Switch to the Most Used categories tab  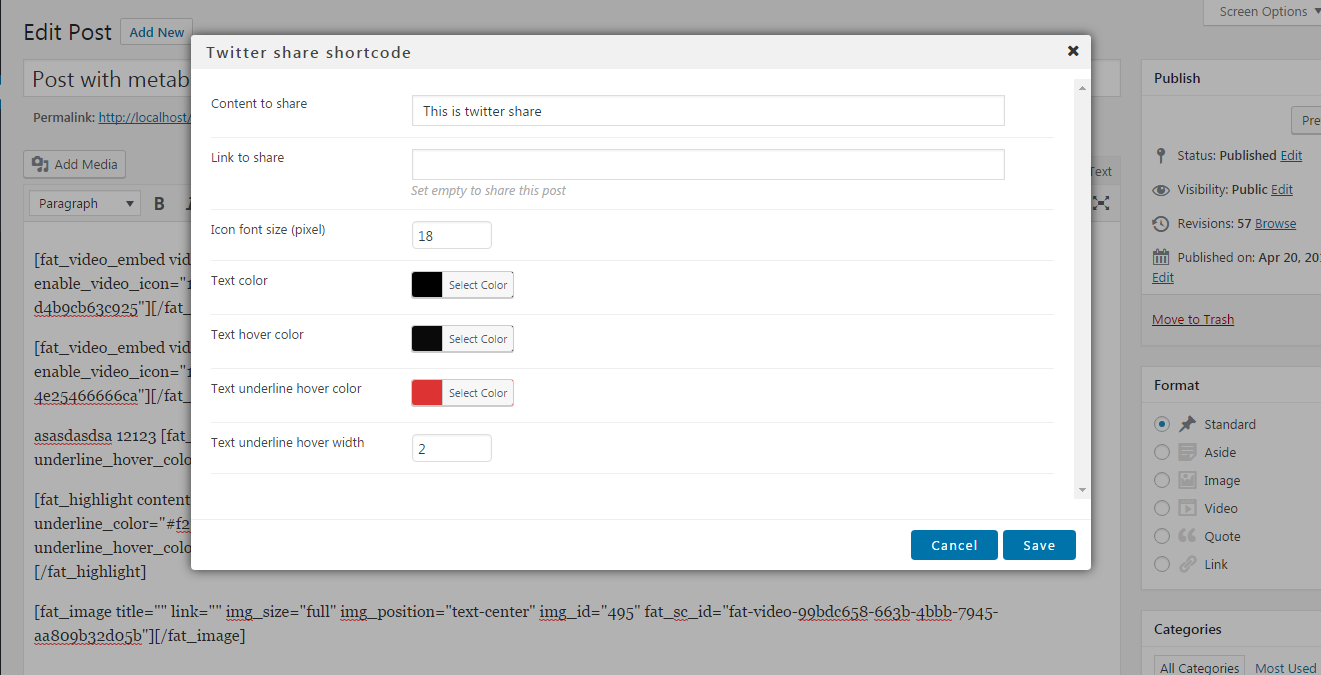tap(1286, 668)
